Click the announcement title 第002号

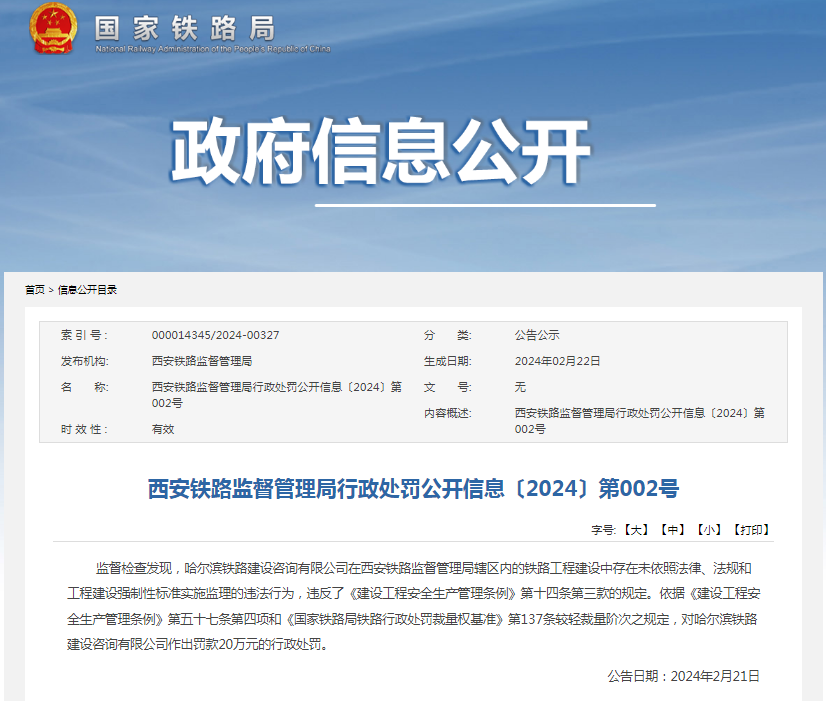coord(413,484)
